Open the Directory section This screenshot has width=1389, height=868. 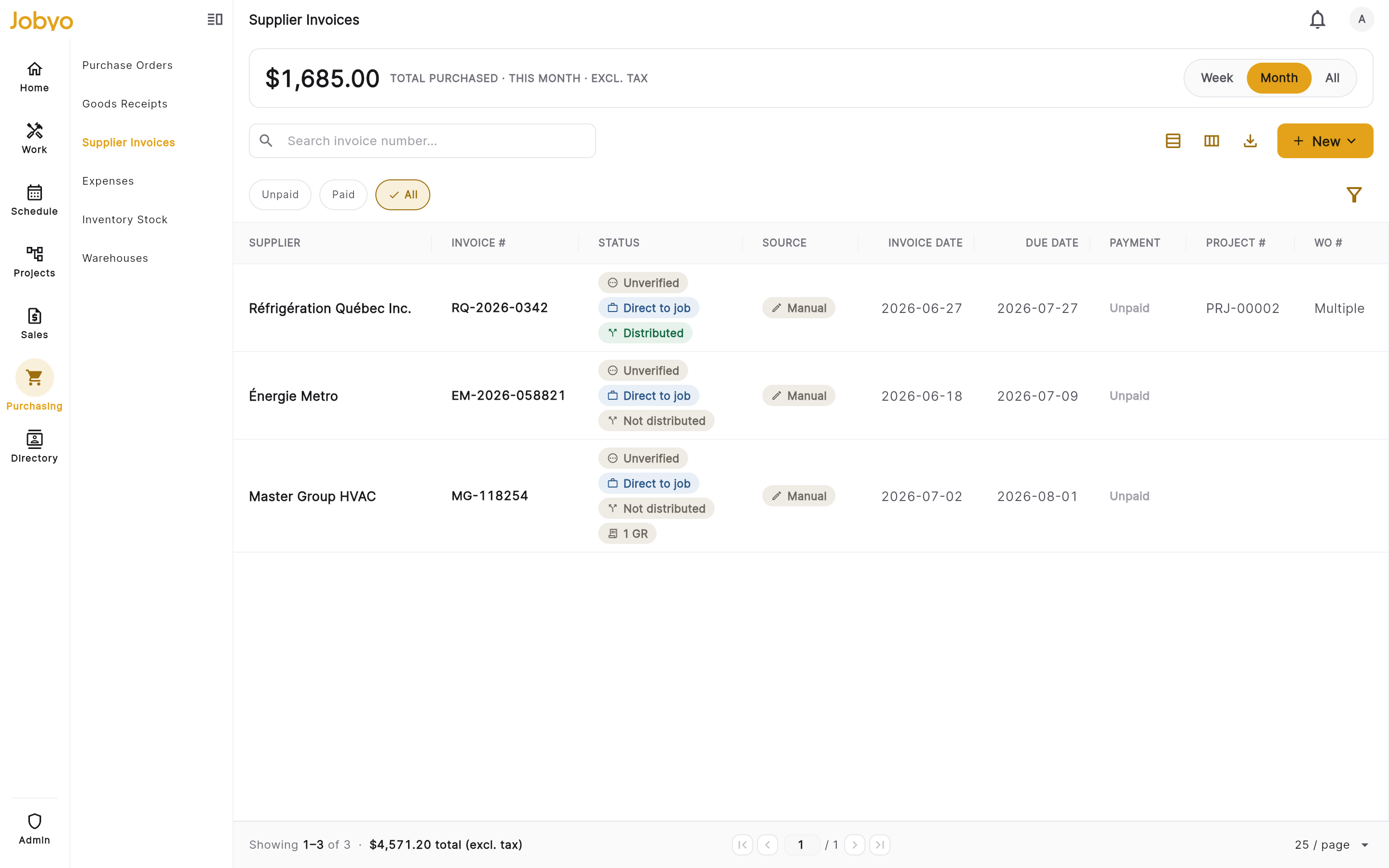coord(34,447)
